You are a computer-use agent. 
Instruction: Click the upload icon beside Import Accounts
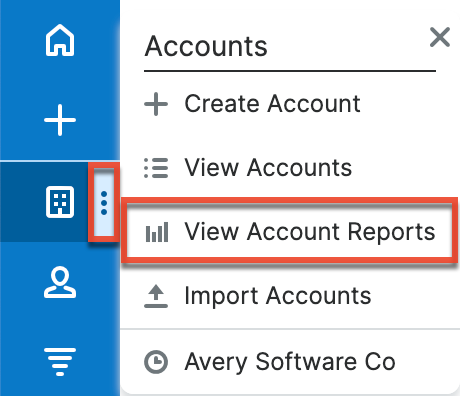(x=156, y=296)
